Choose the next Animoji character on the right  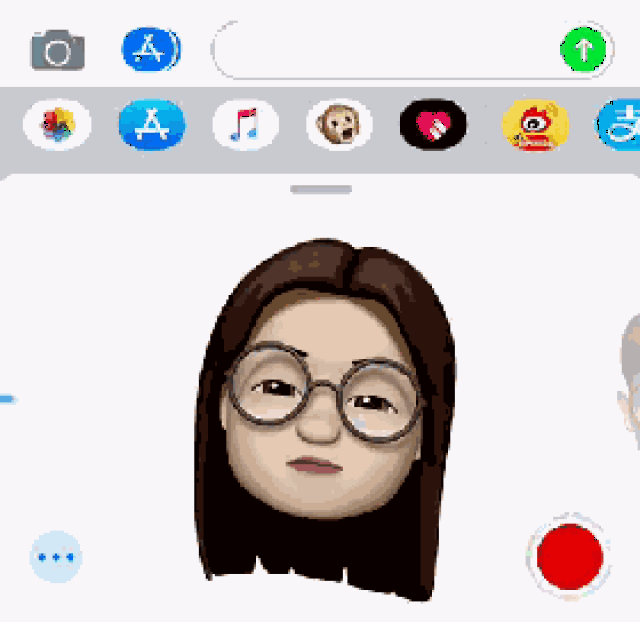[629, 380]
